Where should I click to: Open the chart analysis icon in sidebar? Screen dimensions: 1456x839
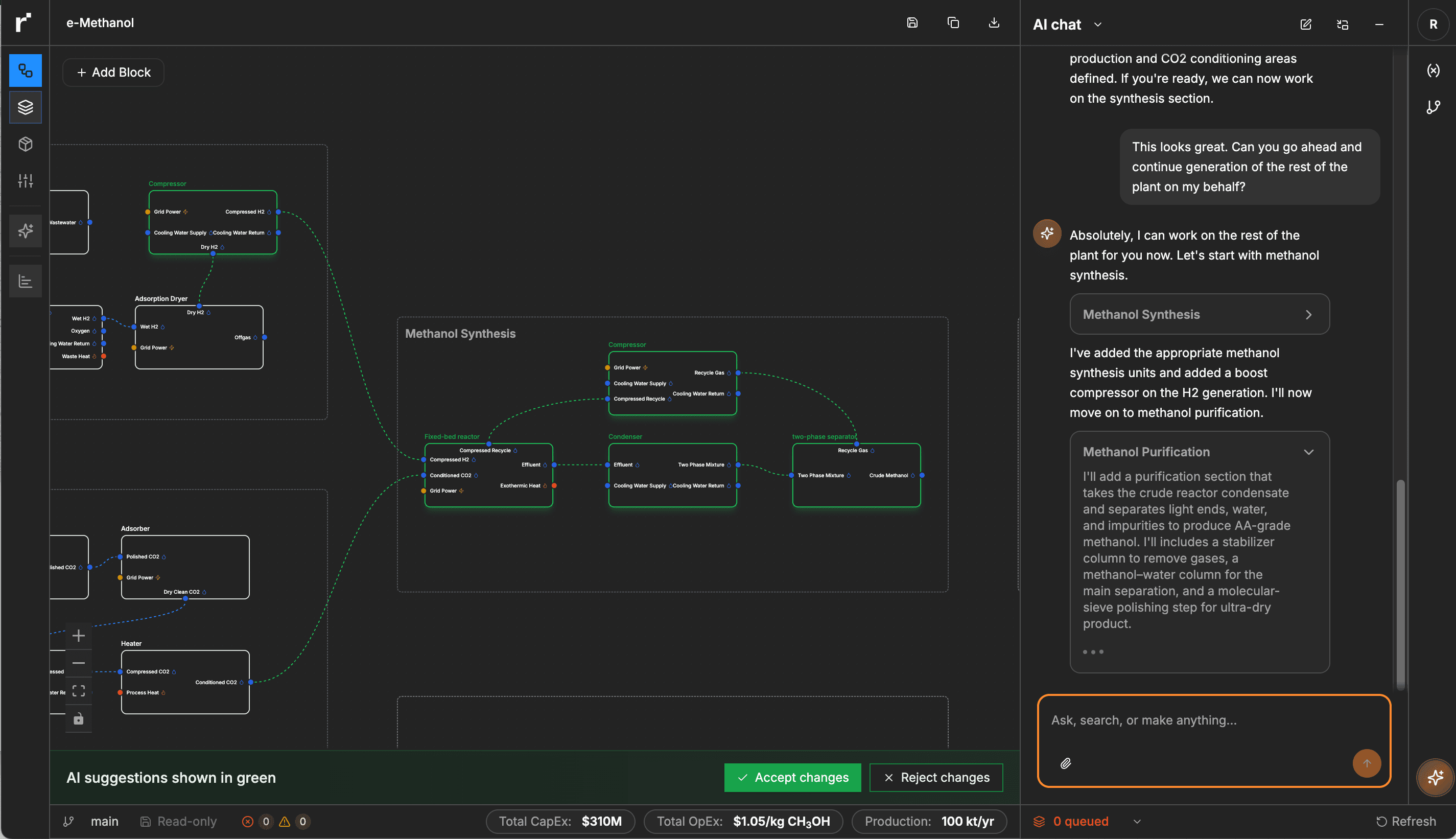[26, 281]
